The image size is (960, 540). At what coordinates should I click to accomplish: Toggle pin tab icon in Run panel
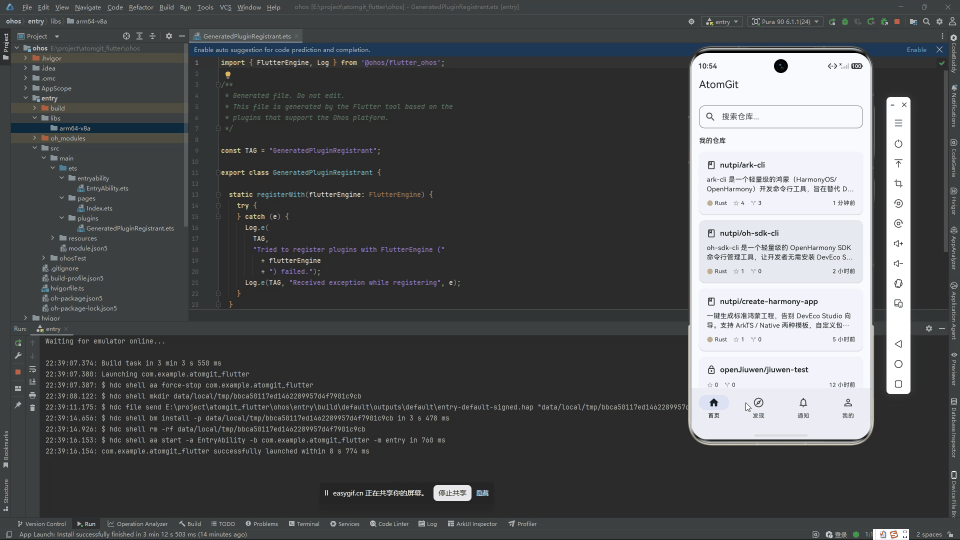click(x=18, y=405)
